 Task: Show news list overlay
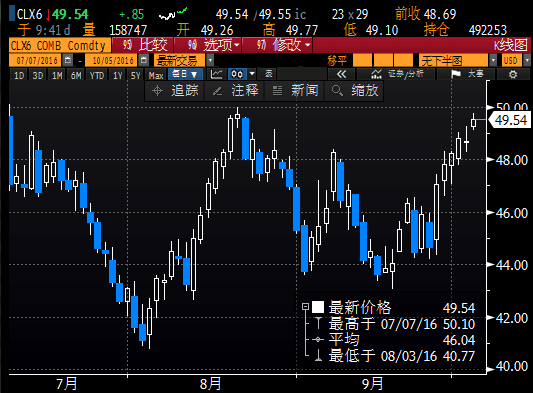pyautogui.click(x=277, y=91)
